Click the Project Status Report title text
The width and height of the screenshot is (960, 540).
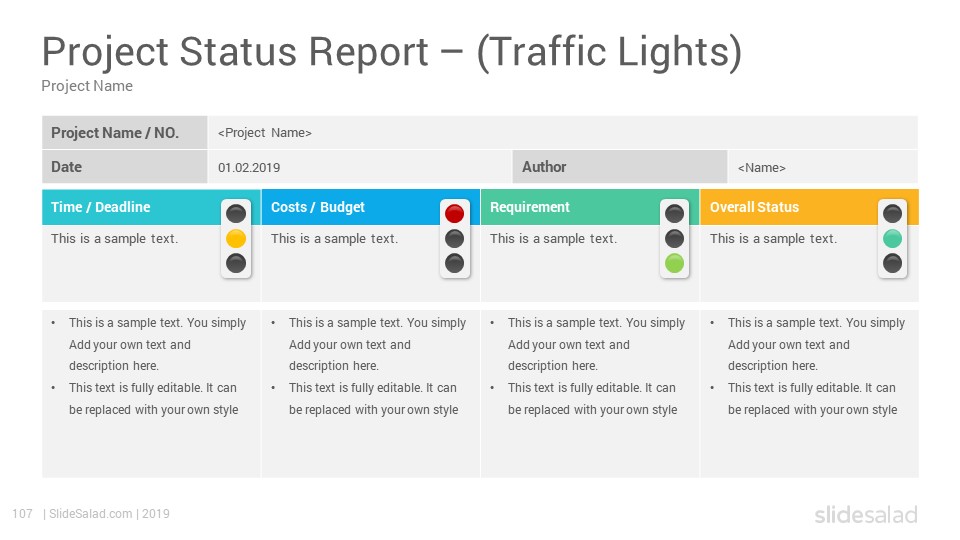point(392,51)
